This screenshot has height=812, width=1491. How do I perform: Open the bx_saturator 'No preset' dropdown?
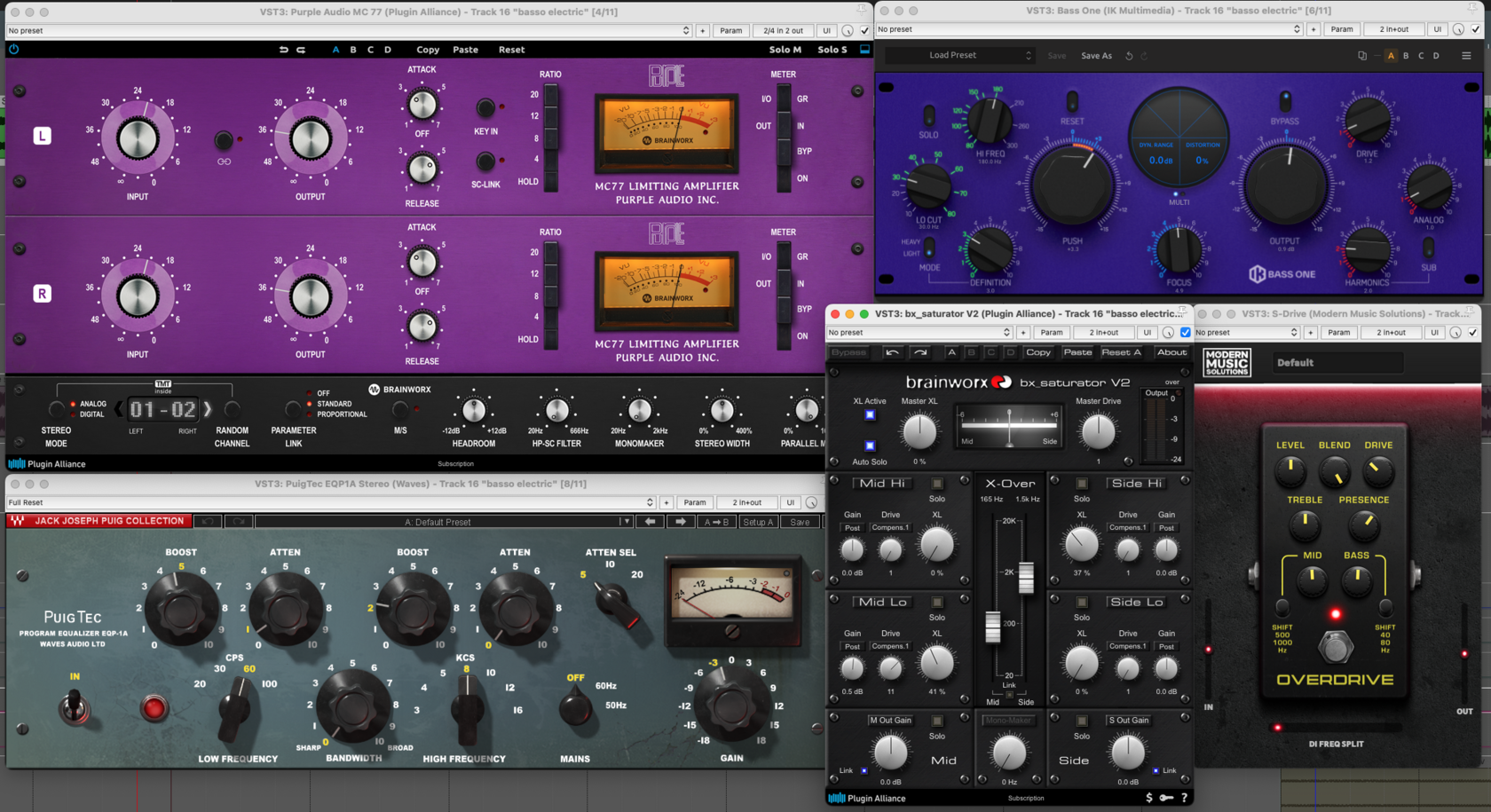tap(919, 333)
